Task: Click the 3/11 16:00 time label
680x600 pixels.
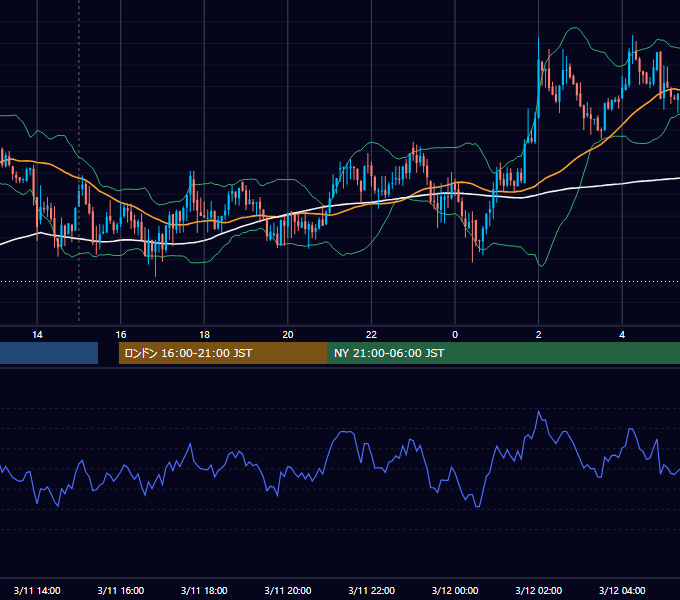Action: click(121, 590)
